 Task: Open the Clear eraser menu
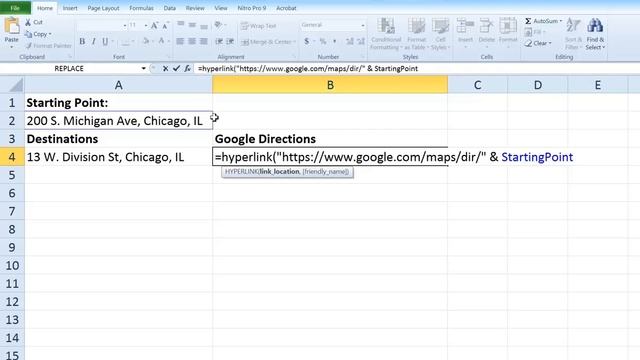tap(538, 43)
